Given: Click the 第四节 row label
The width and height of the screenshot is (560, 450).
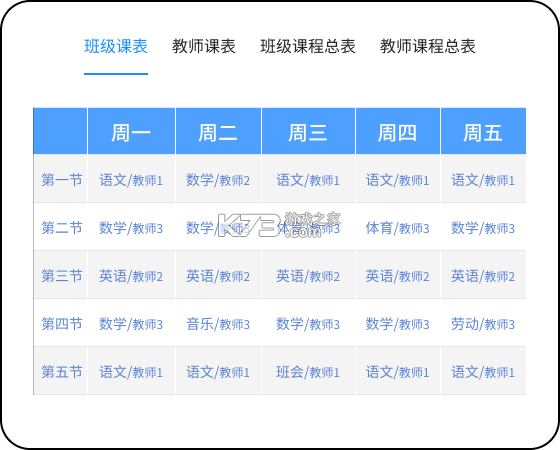Looking at the screenshot, I should click(62, 324).
